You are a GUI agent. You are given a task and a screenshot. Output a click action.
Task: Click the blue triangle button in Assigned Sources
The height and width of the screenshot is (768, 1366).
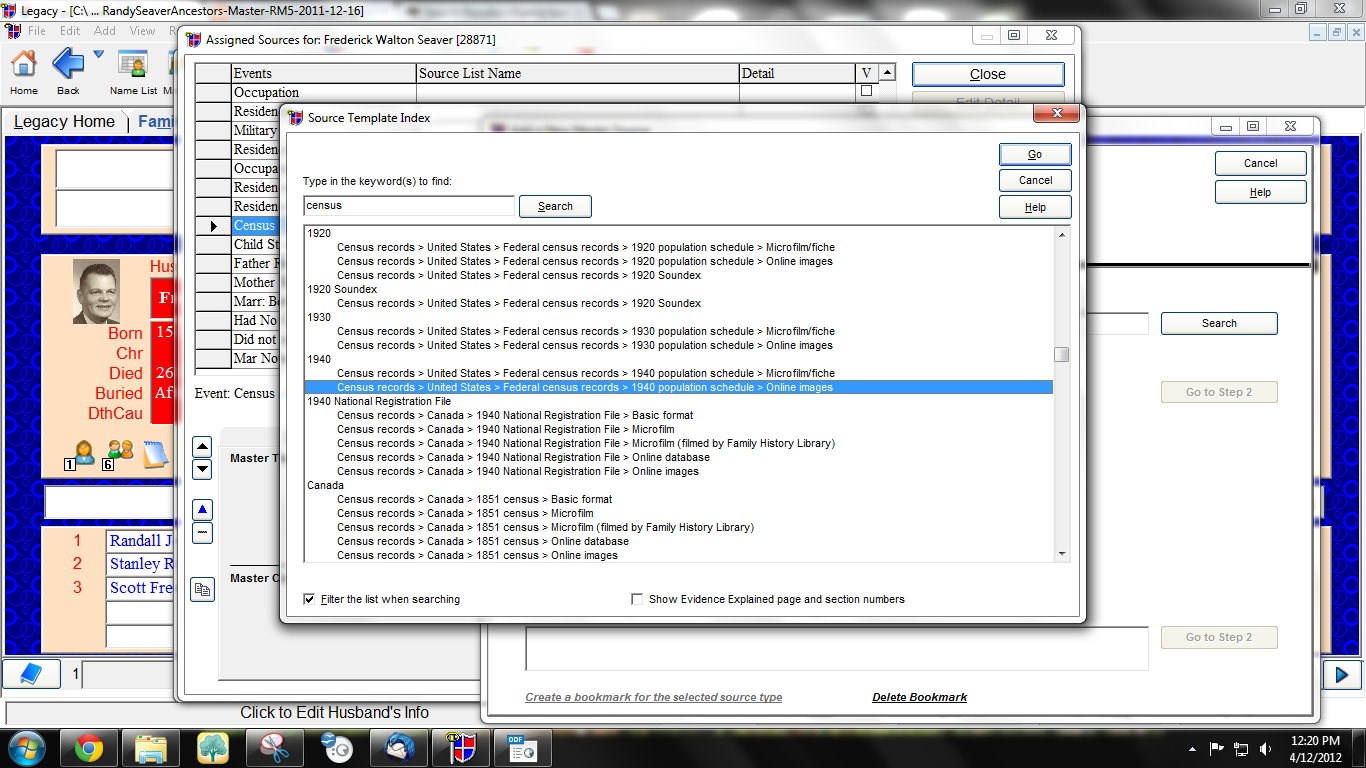click(x=202, y=510)
